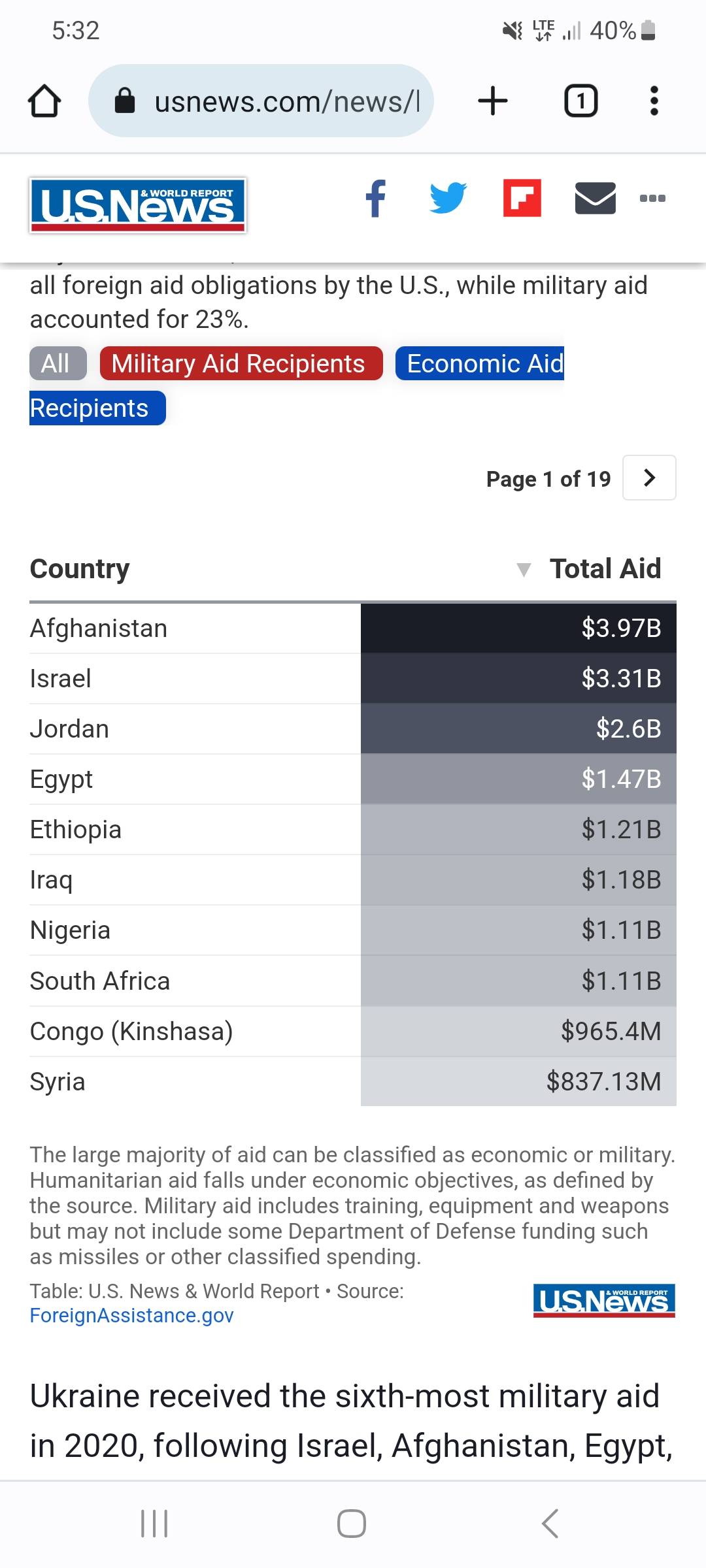Tap the browser home icon
The width and height of the screenshot is (706, 1568).
[44, 101]
